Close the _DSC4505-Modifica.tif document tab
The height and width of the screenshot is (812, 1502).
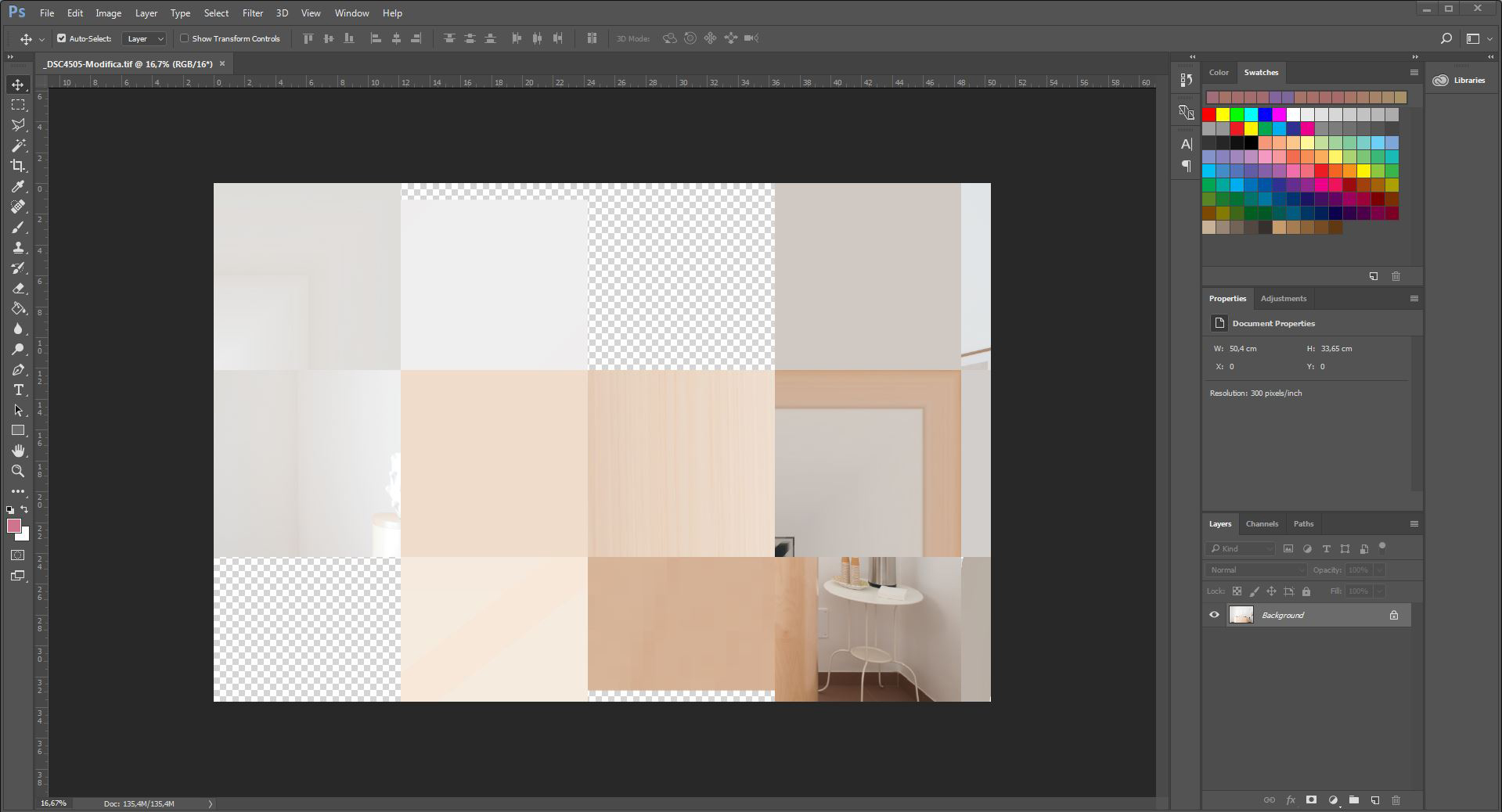222,64
